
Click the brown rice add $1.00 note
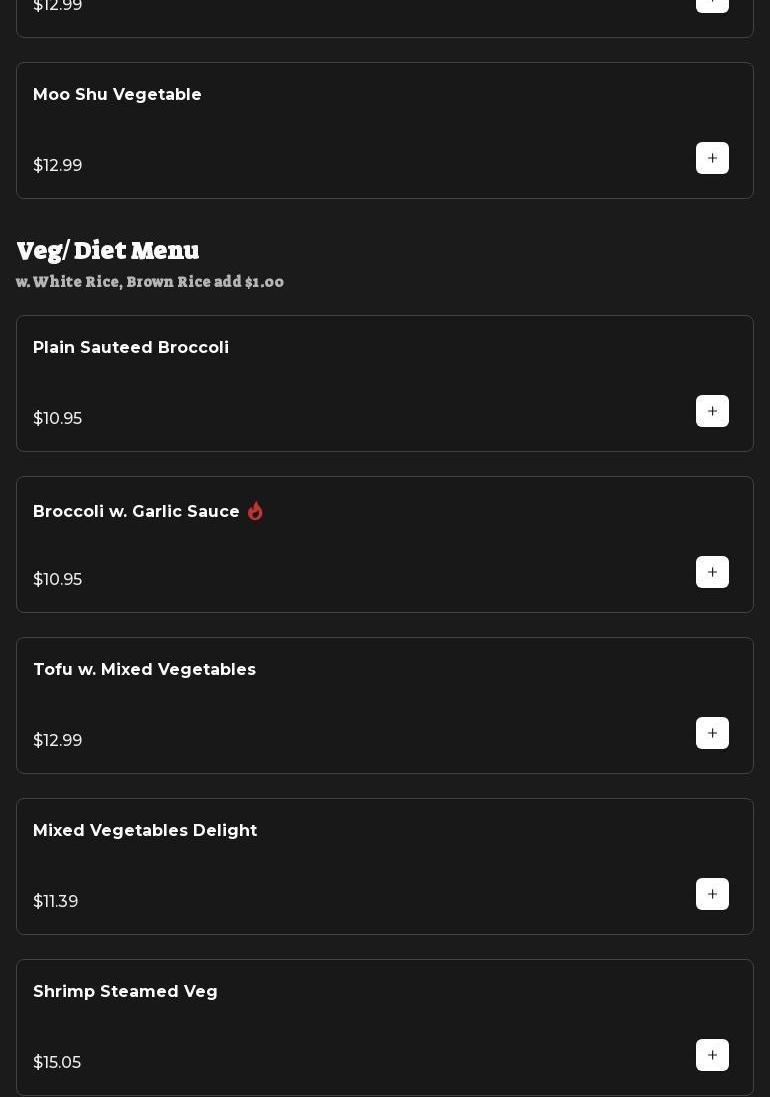coord(150,282)
